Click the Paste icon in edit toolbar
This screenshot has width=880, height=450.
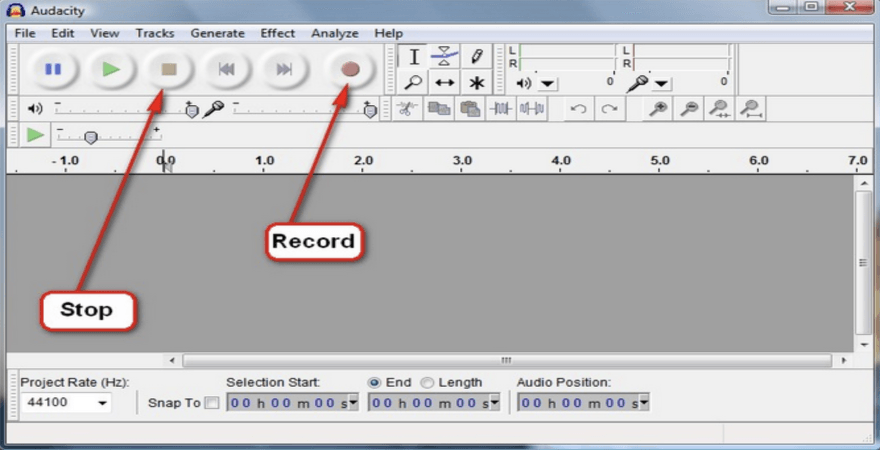(470, 108)
